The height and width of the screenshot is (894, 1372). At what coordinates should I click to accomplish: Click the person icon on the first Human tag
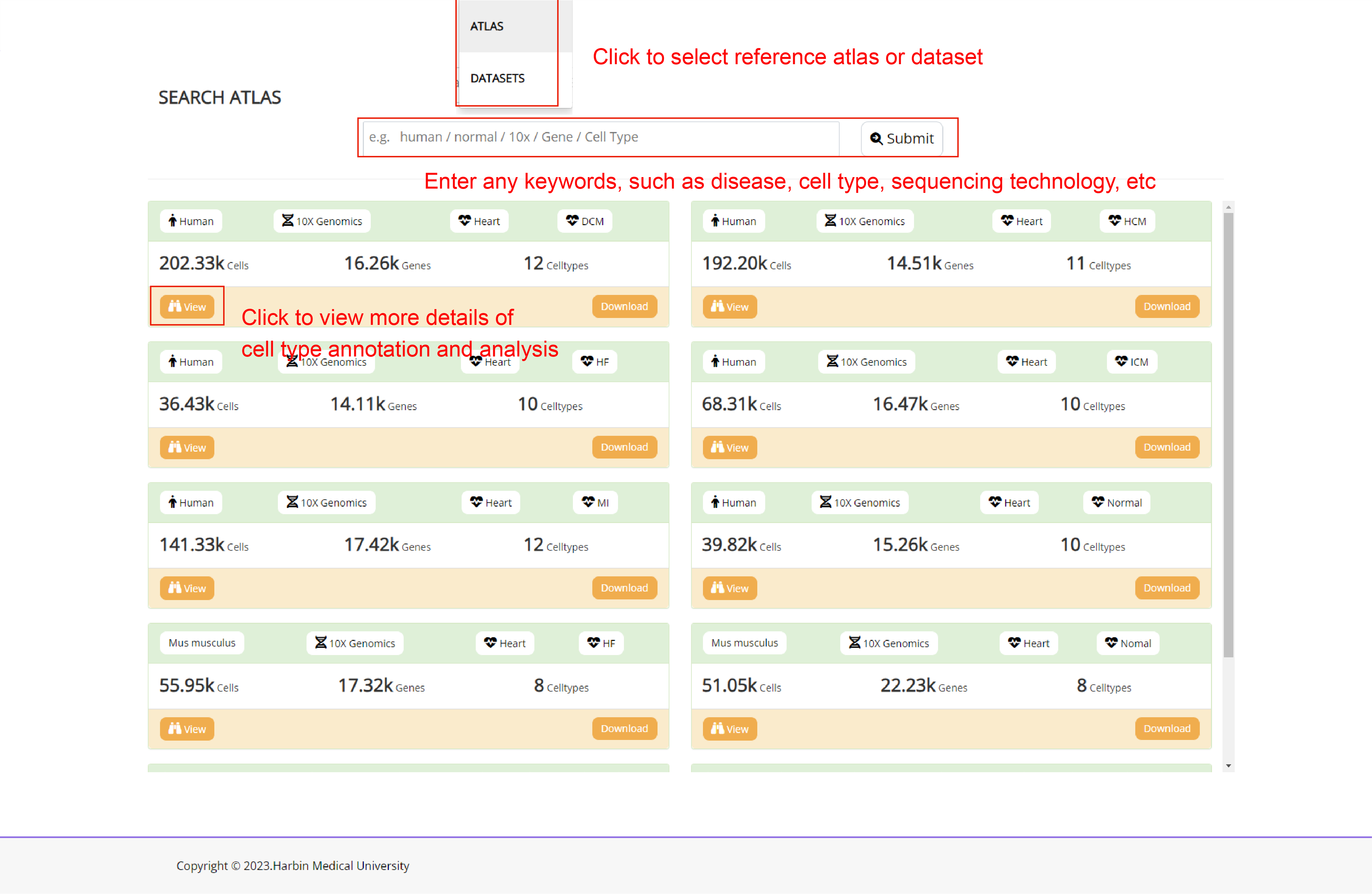click(173, 221)
